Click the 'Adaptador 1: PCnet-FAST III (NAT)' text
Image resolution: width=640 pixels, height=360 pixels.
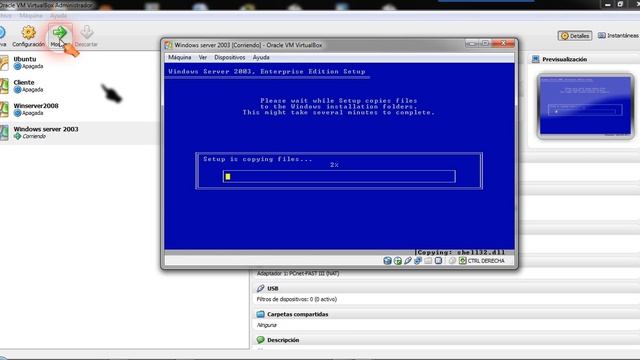tap(298, 273)
